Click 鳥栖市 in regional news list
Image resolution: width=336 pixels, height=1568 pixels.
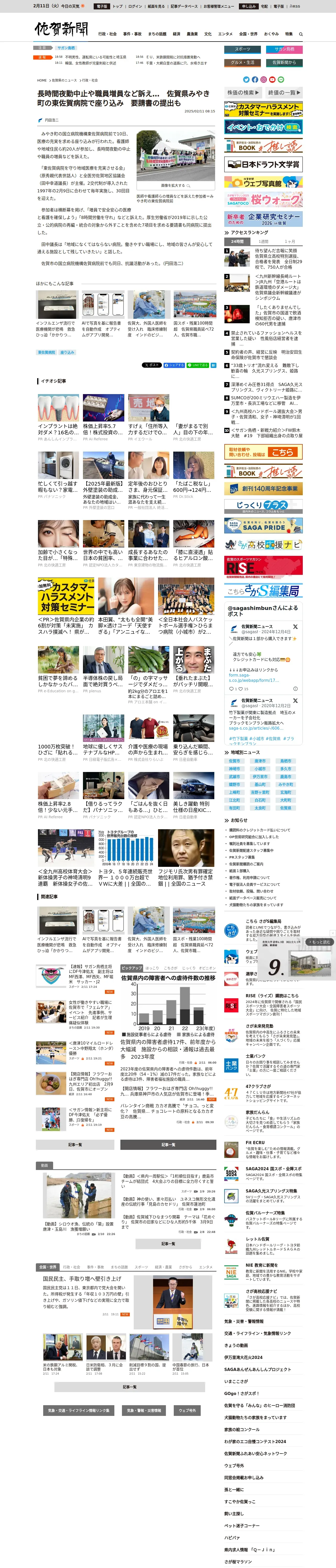click(x=286, y=761)
